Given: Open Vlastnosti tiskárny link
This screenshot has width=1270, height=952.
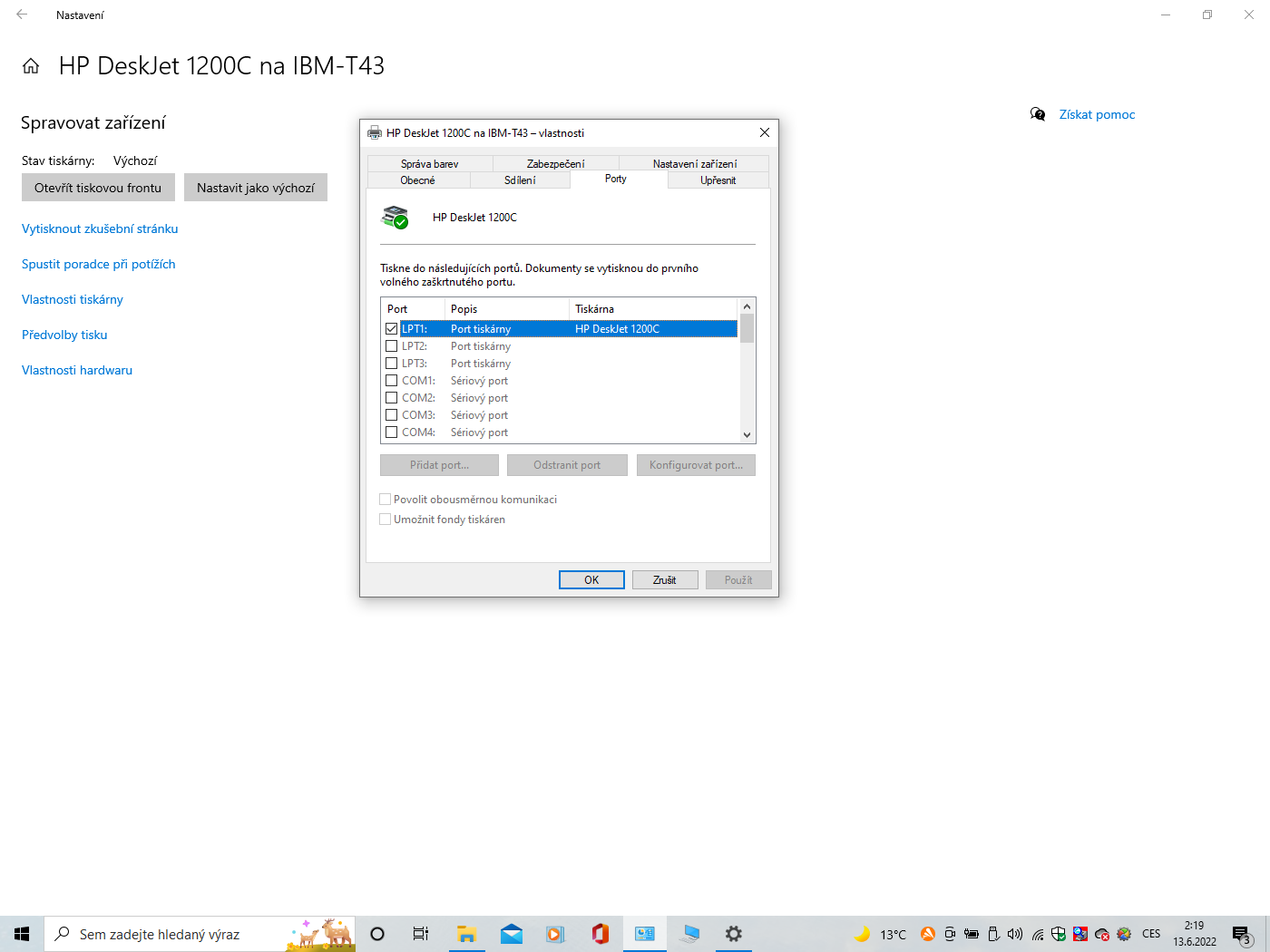Looking at the screenshot, I should pyautogui.click(x=73, y=299).
